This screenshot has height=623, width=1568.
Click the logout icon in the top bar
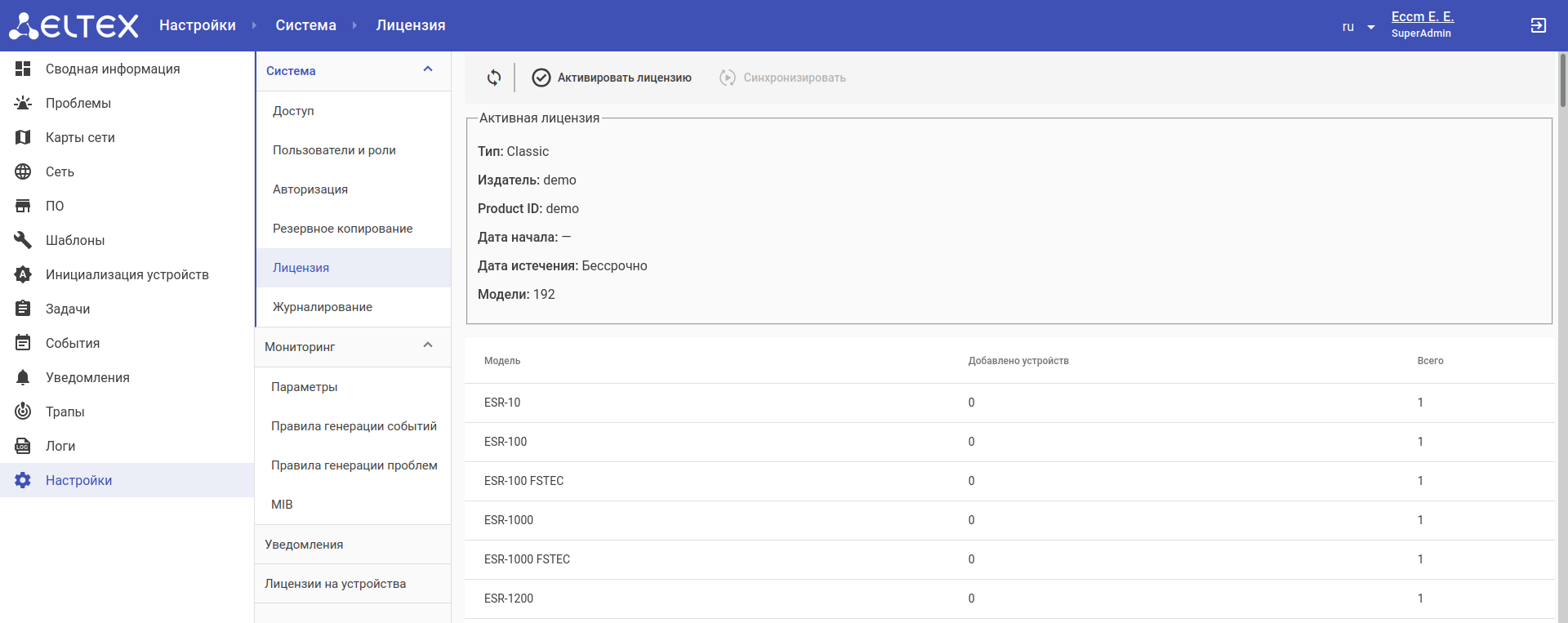click(1538, 25)
